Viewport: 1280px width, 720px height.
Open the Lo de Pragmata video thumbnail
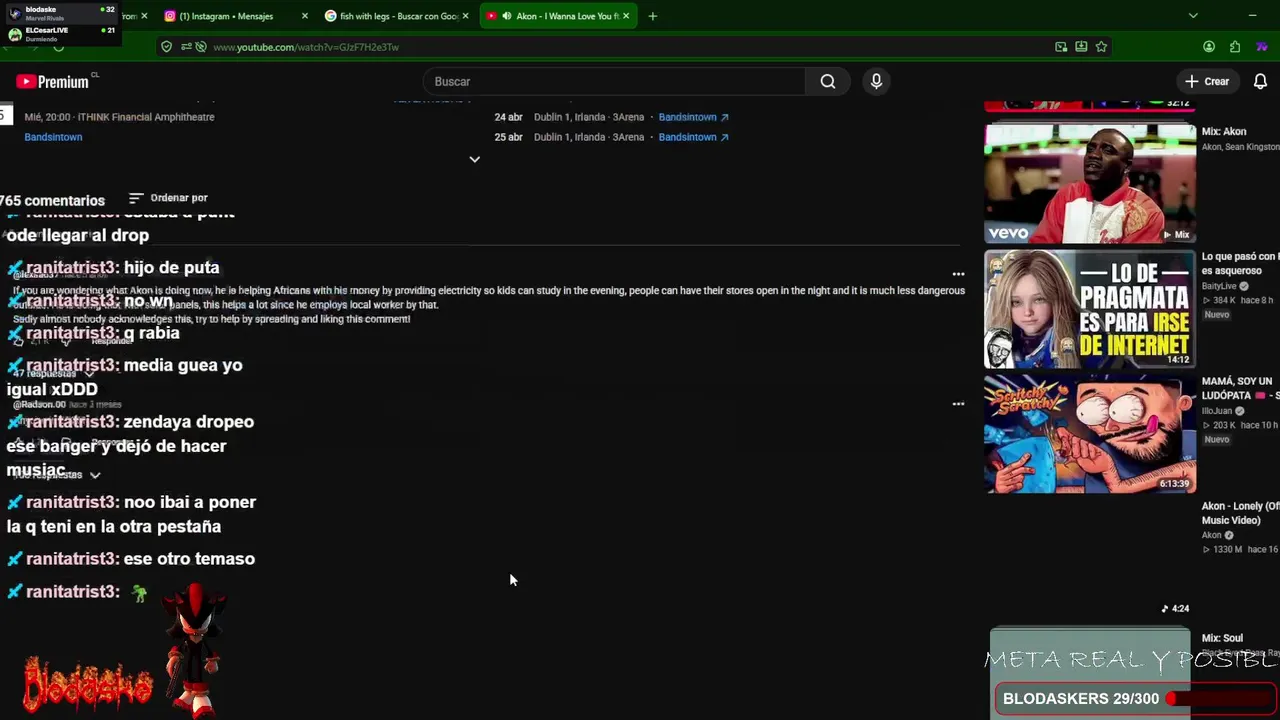[x=1090, y=309]
